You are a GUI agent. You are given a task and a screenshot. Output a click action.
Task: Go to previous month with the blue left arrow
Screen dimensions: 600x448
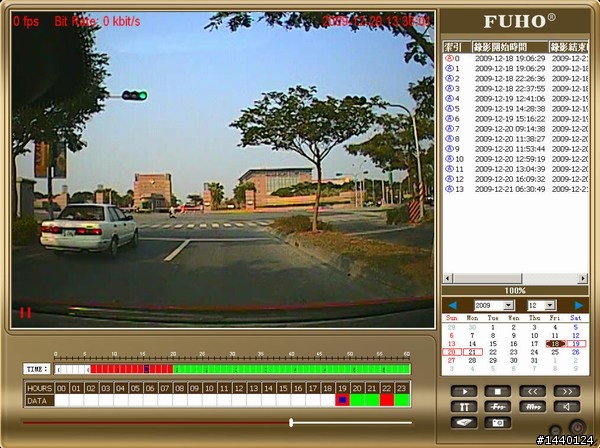pyautogui.click(x=452, y=305)
